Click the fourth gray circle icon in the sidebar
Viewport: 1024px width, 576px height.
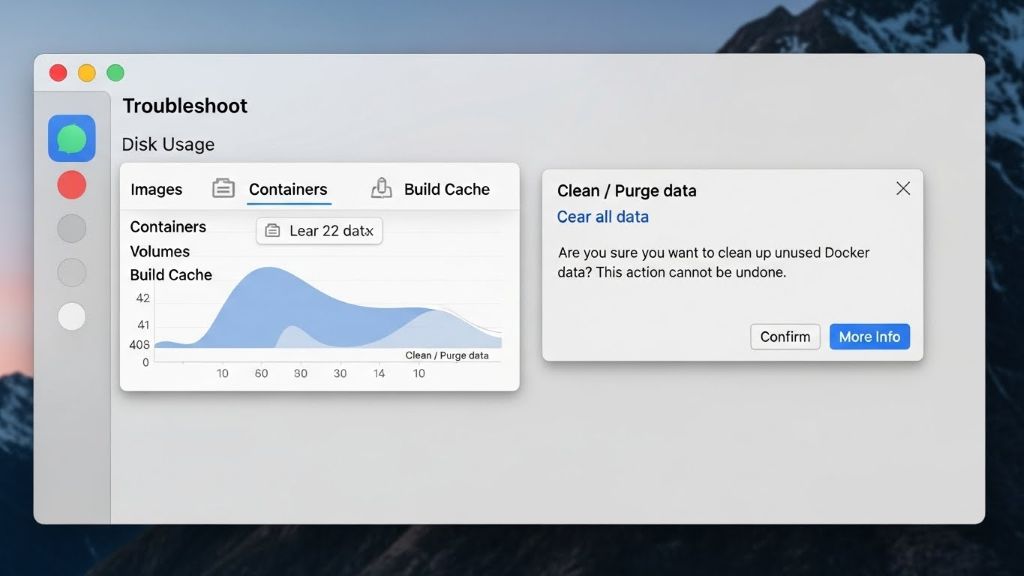coord(71,272)
